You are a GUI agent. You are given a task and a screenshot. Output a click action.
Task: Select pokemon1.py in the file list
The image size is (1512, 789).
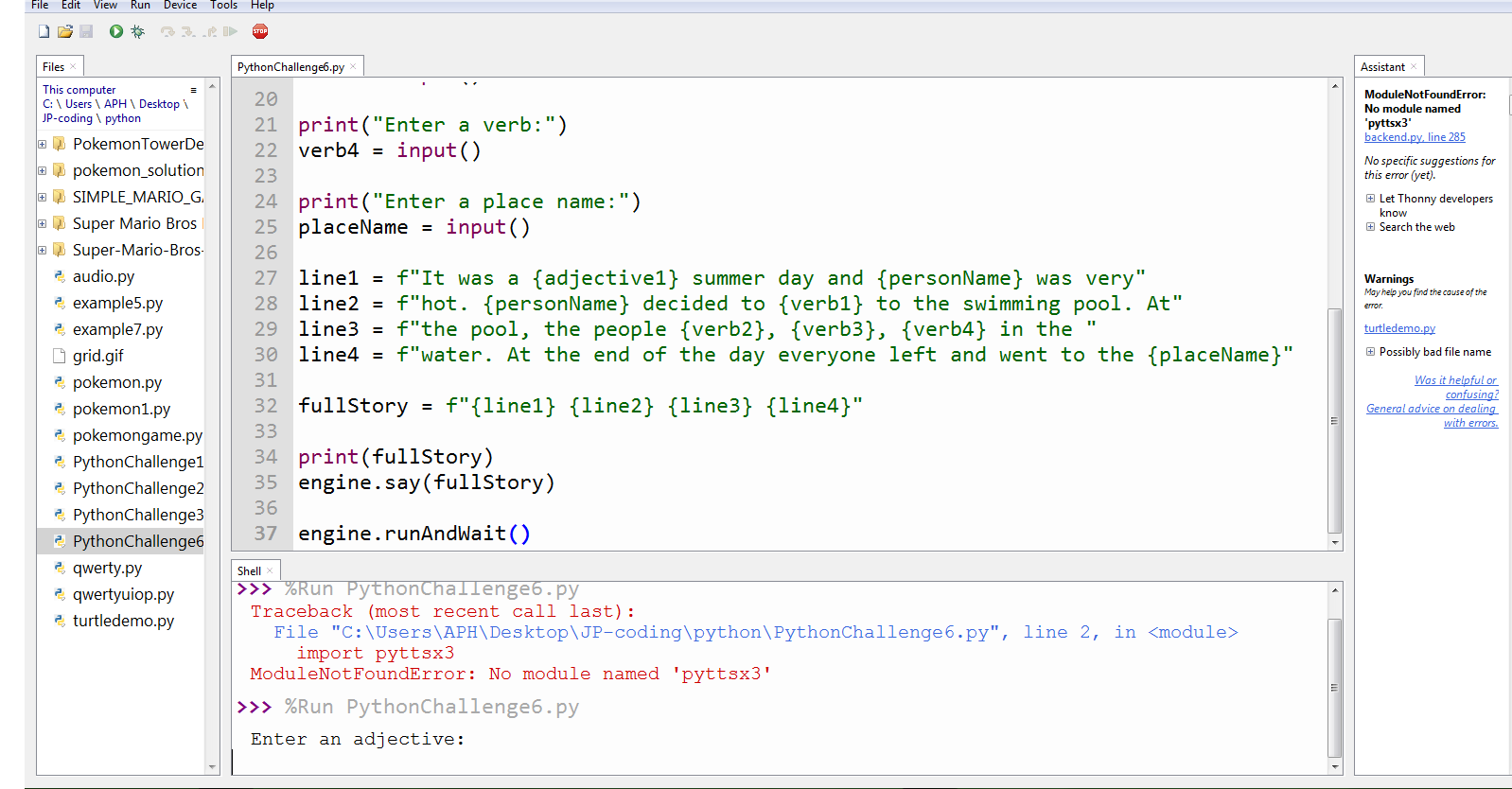pos(121,409)
